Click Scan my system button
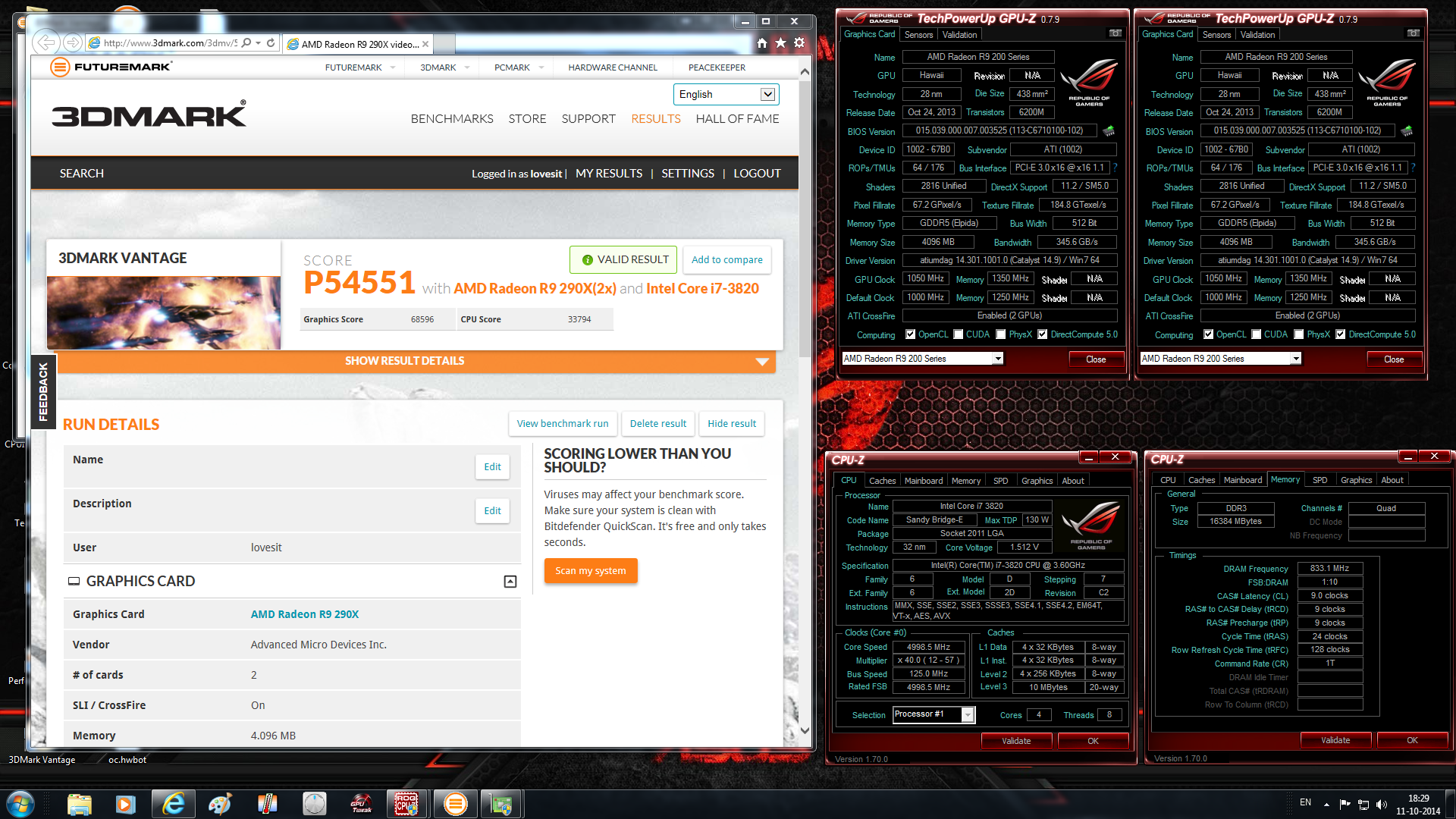 [591, 571]
